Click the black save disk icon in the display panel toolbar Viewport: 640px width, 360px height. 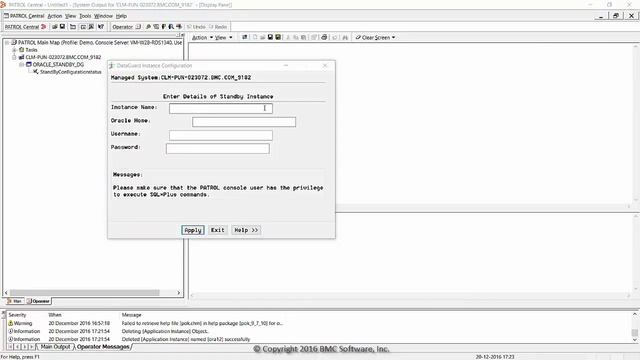click(270, 38)
